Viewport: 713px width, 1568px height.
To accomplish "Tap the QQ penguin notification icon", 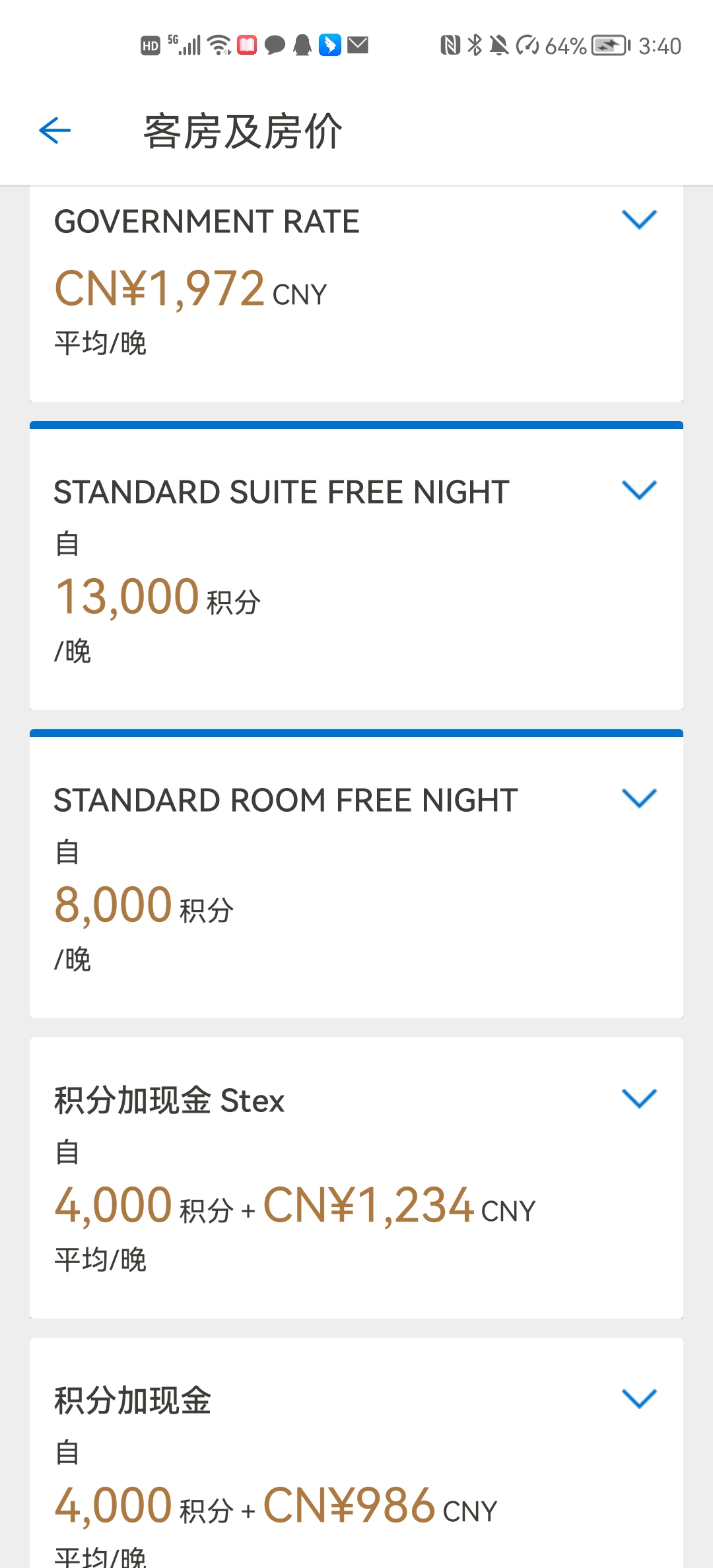I will click(x=302, y=45).
